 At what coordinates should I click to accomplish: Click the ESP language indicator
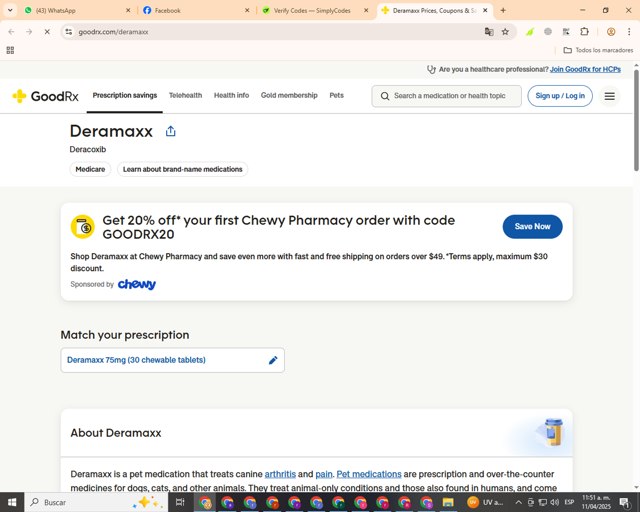(569, 502)
